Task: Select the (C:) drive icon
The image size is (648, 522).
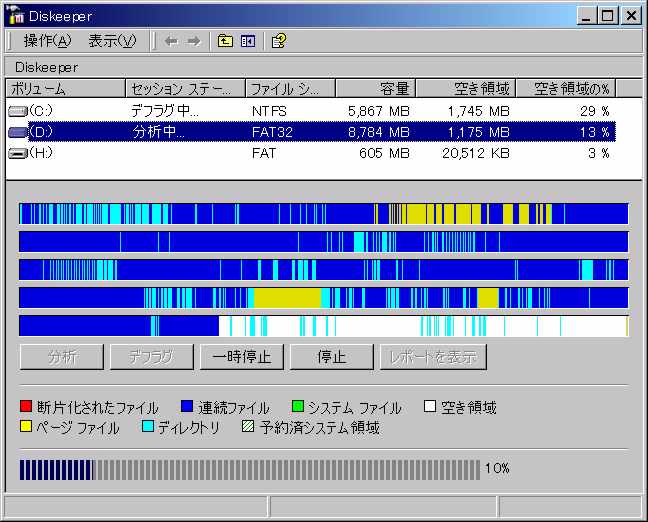Action: coord(17,111)
